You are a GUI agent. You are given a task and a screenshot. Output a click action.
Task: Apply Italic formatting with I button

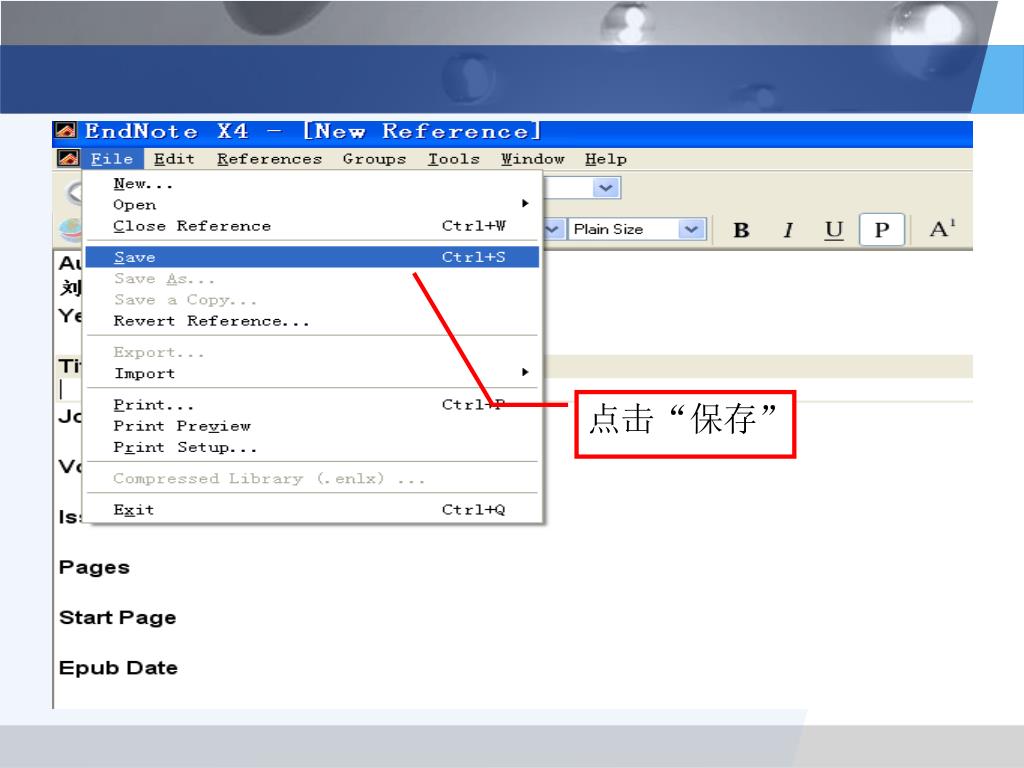[x=788, y=230]
